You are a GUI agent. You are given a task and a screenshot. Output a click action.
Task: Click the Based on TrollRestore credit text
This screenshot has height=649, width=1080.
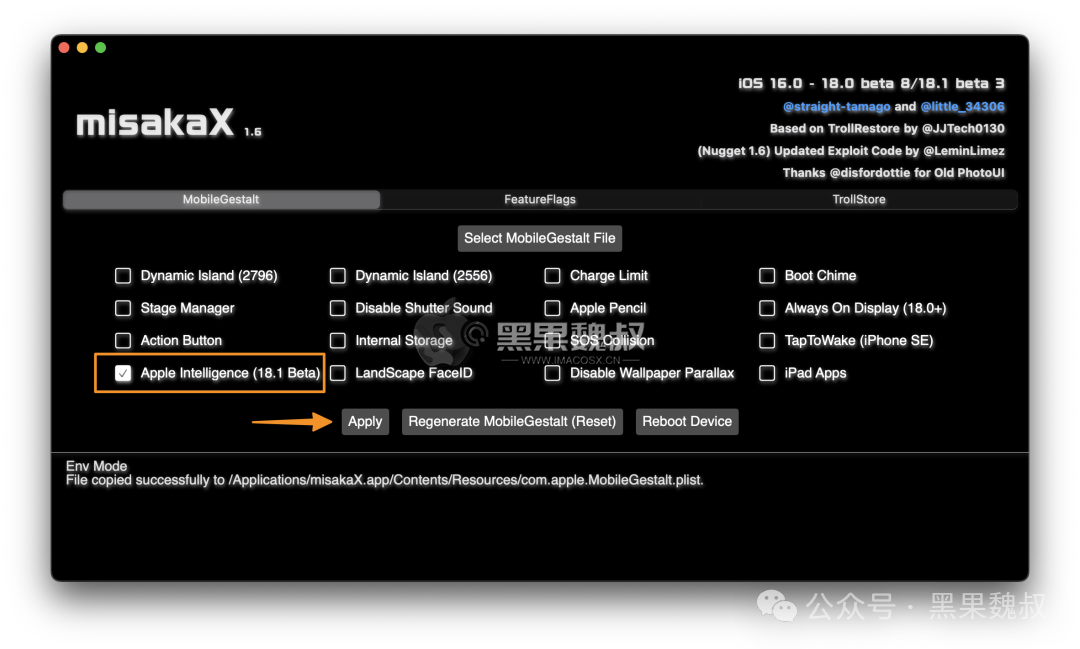[886, 129]
